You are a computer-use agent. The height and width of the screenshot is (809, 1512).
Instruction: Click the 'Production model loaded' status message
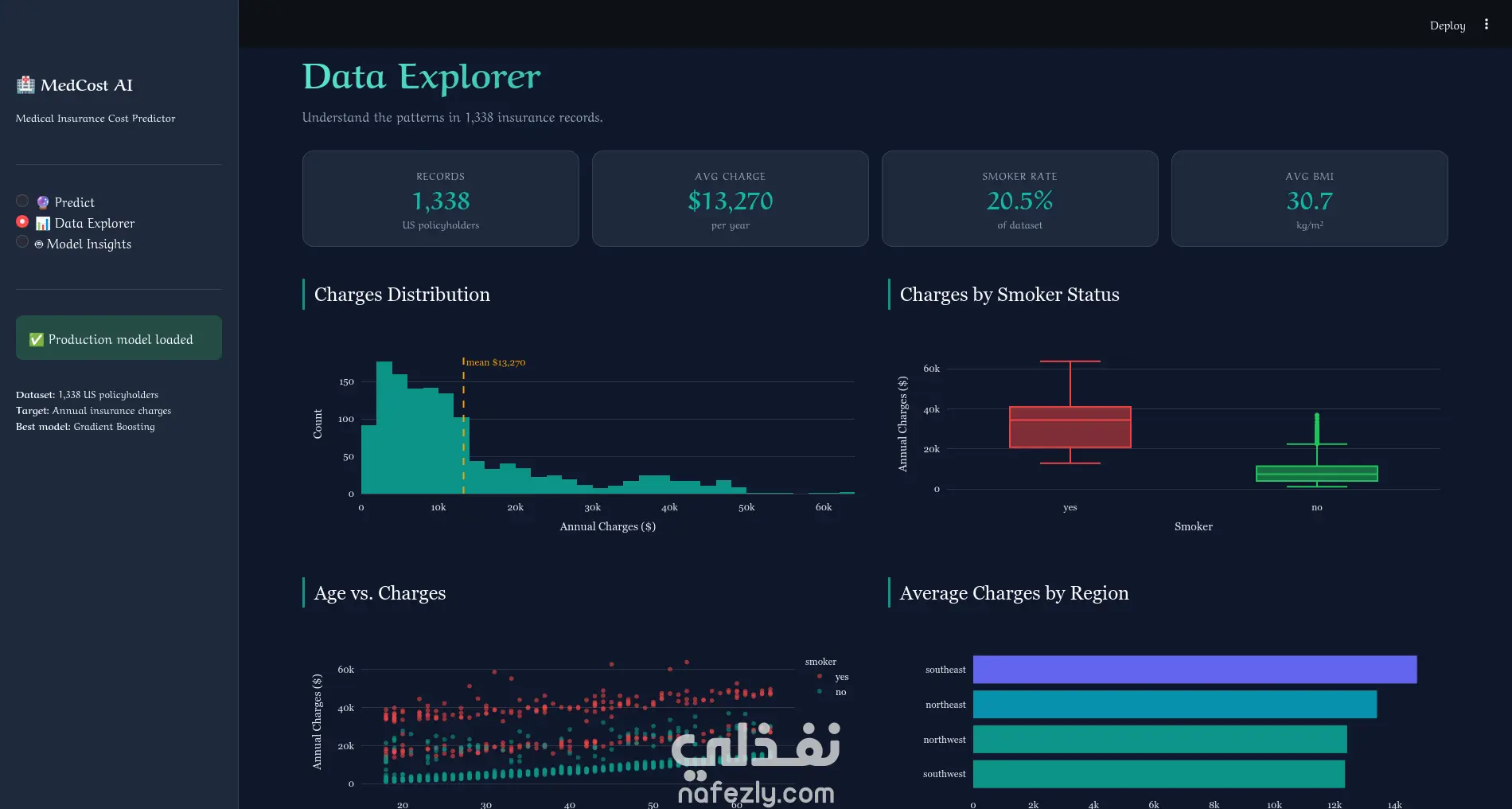click(120, 339)
